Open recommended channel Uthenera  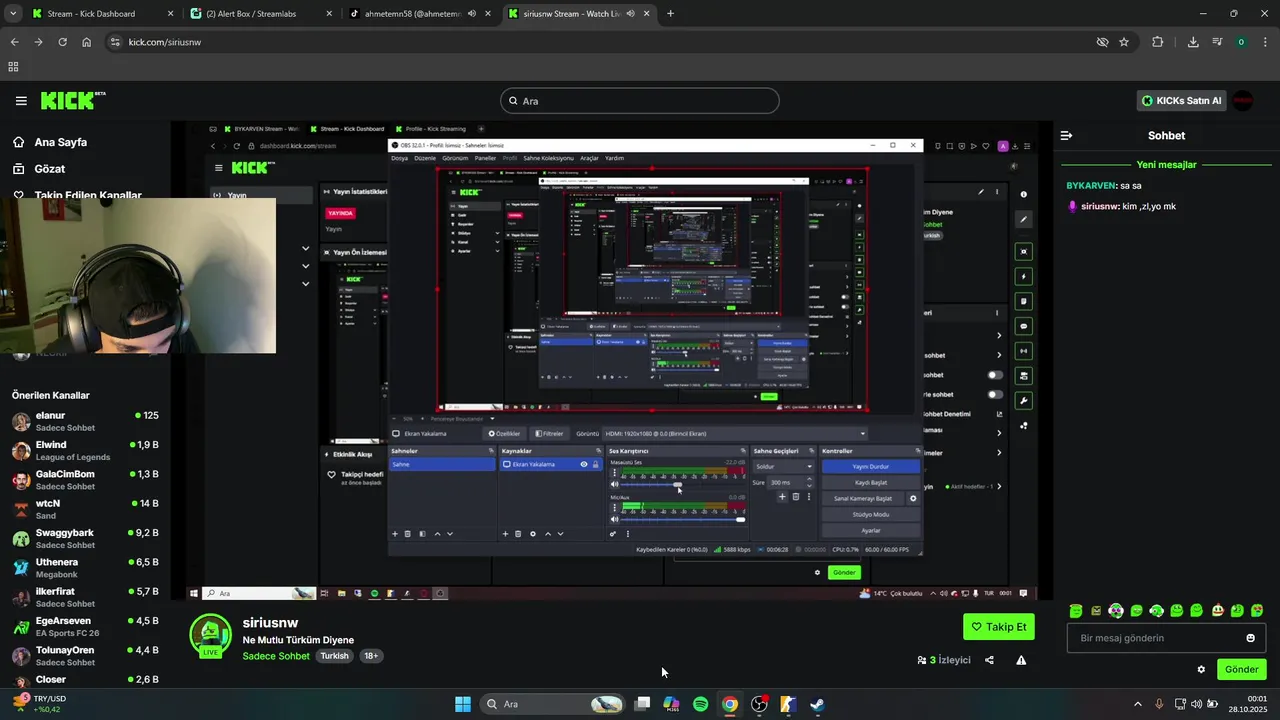85,568
